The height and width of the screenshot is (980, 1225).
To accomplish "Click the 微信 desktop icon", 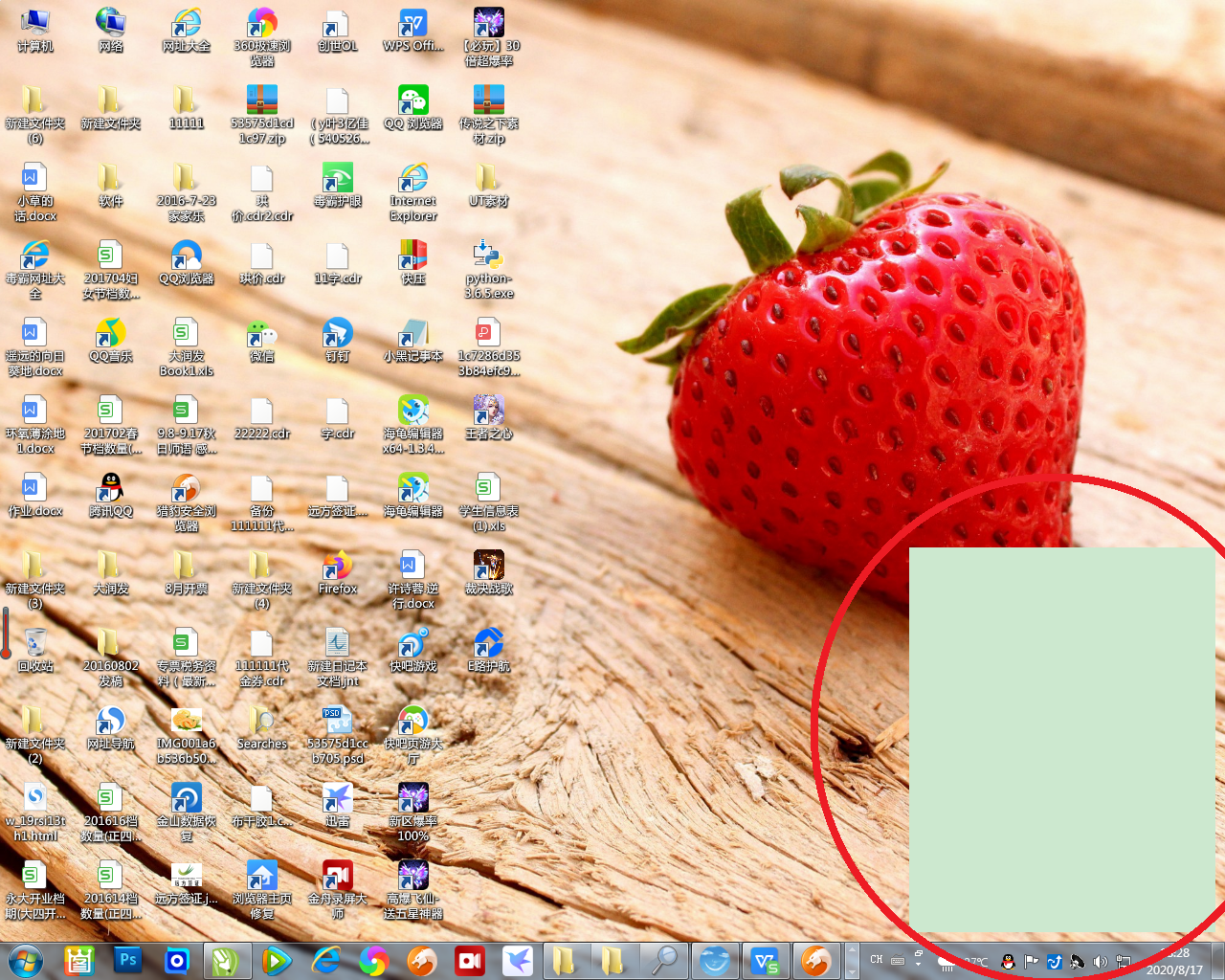I will [x=262, y=341].
